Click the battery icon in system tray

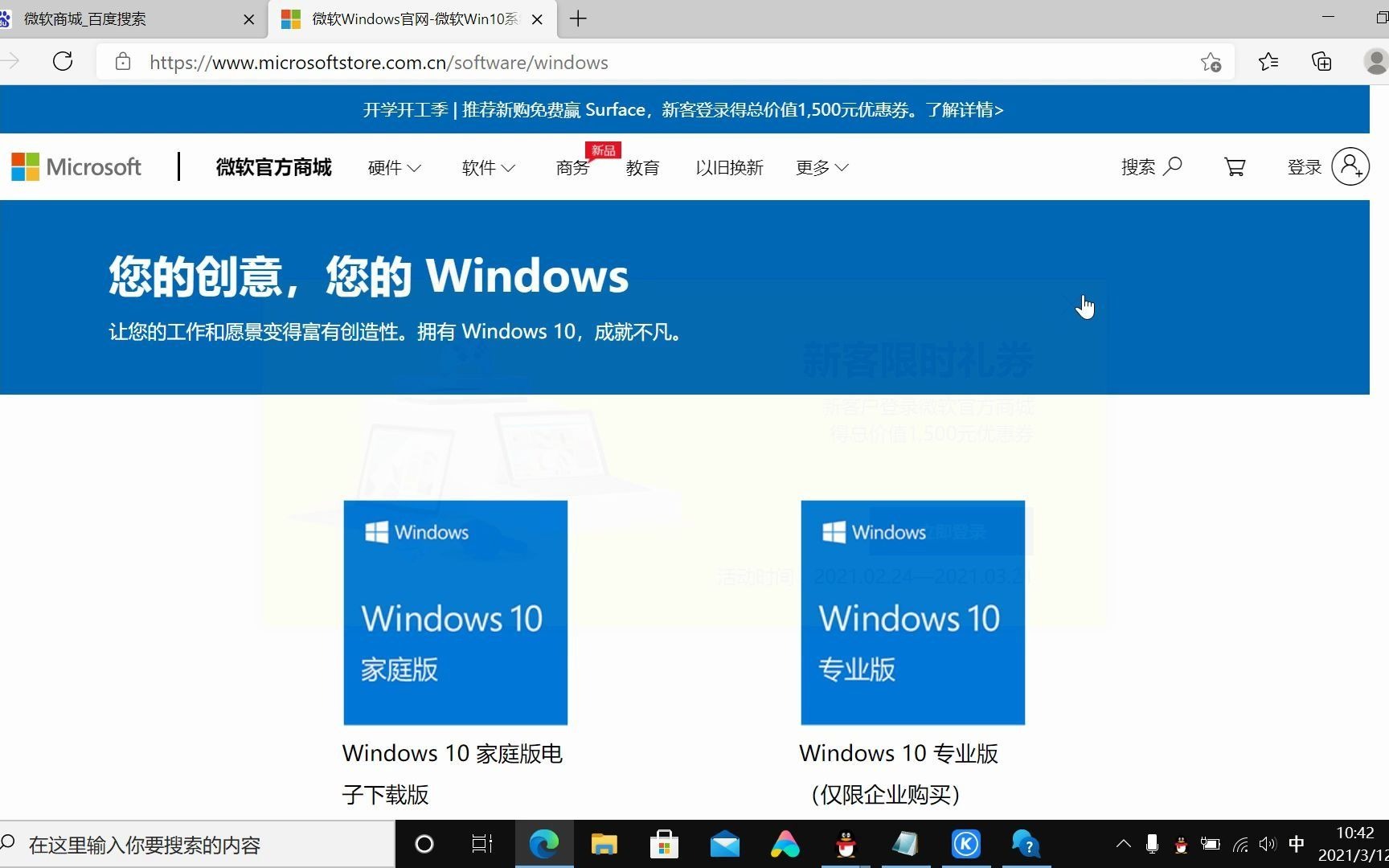(1211, 844)
